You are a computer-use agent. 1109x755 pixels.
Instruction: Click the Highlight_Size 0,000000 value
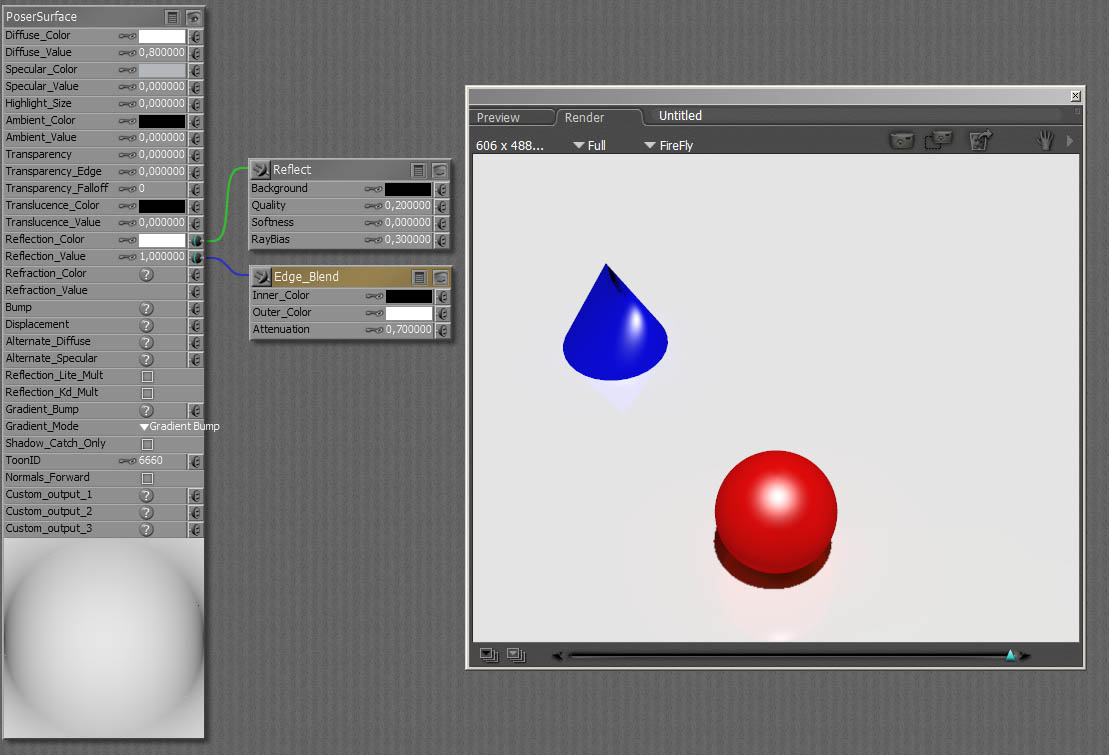pyautogui.click(x=161, y=103)
